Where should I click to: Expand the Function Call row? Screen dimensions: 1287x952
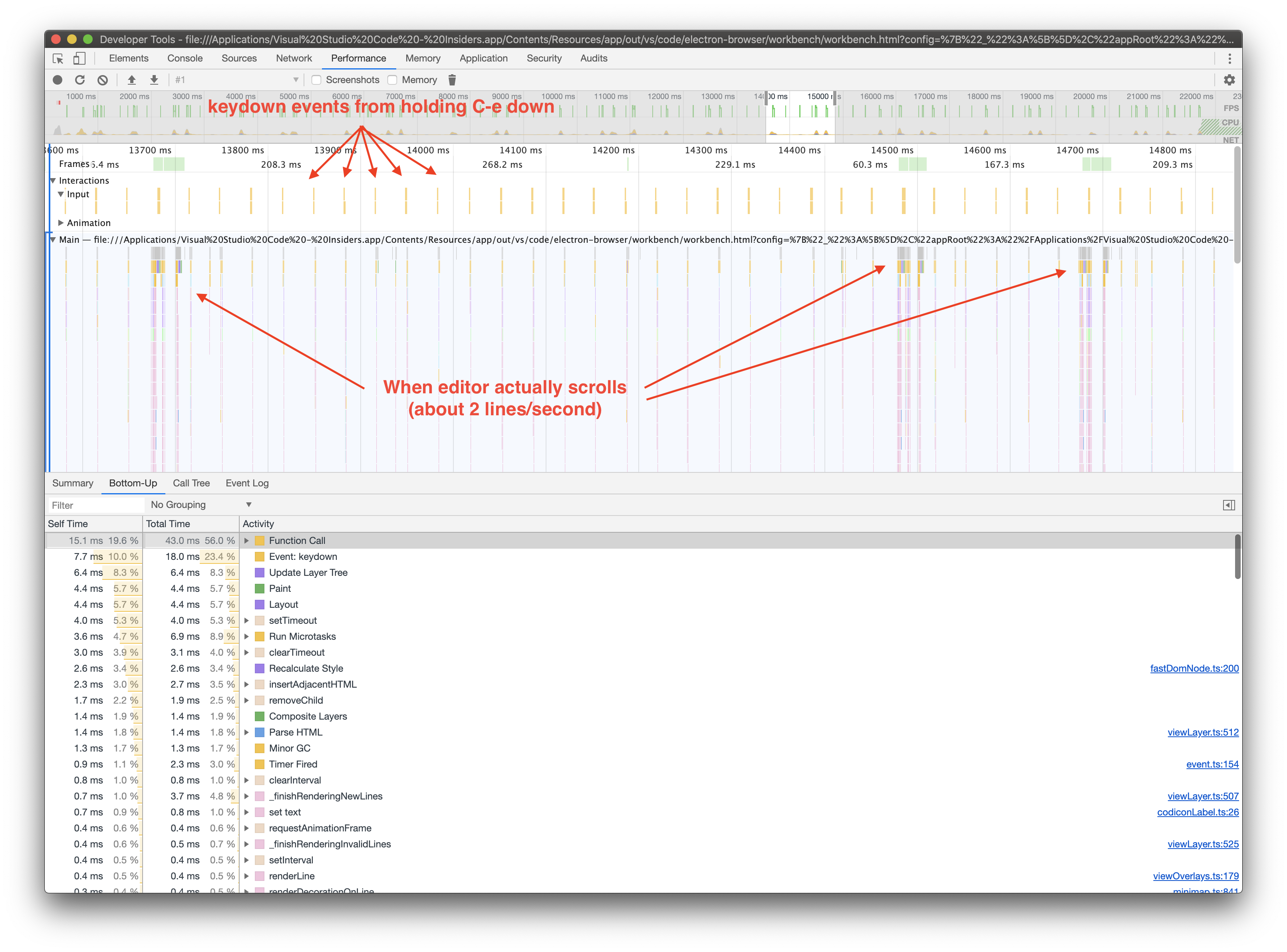(x=247, y=541)
